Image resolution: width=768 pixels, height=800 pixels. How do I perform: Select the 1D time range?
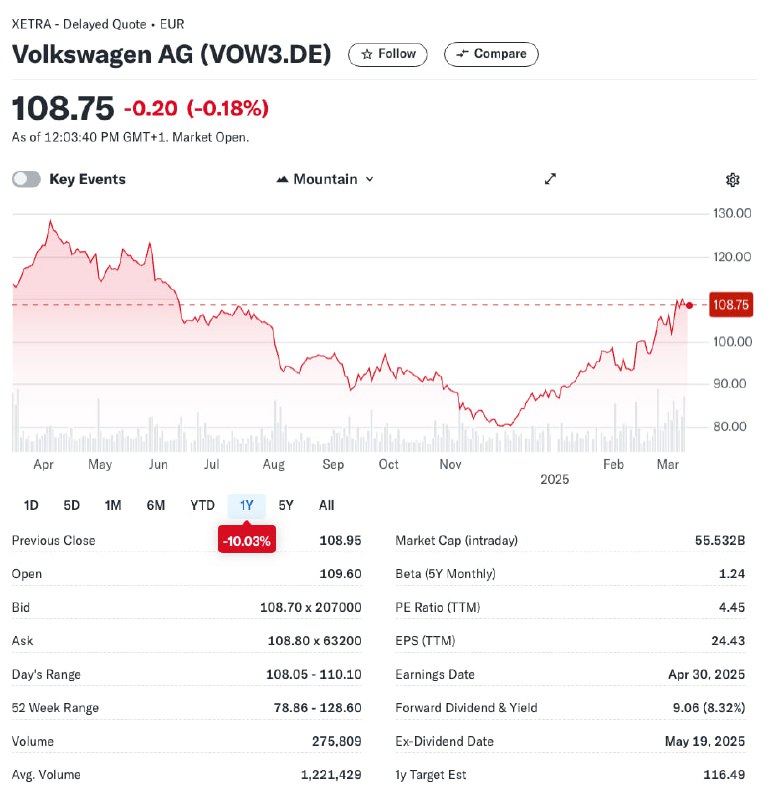pos(31,505)
